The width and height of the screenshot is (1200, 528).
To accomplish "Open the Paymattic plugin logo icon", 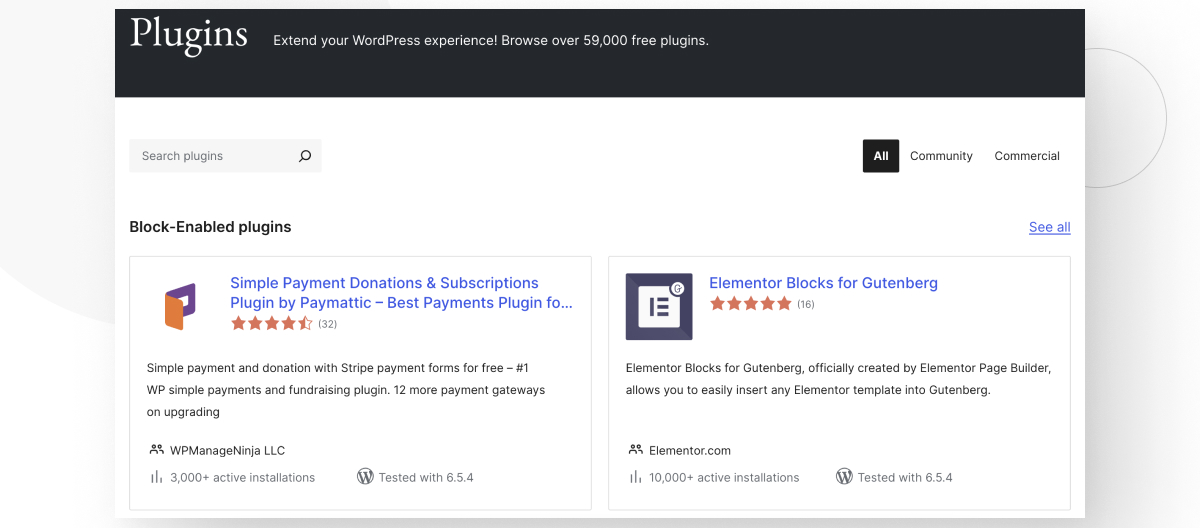I will [180, 307].
